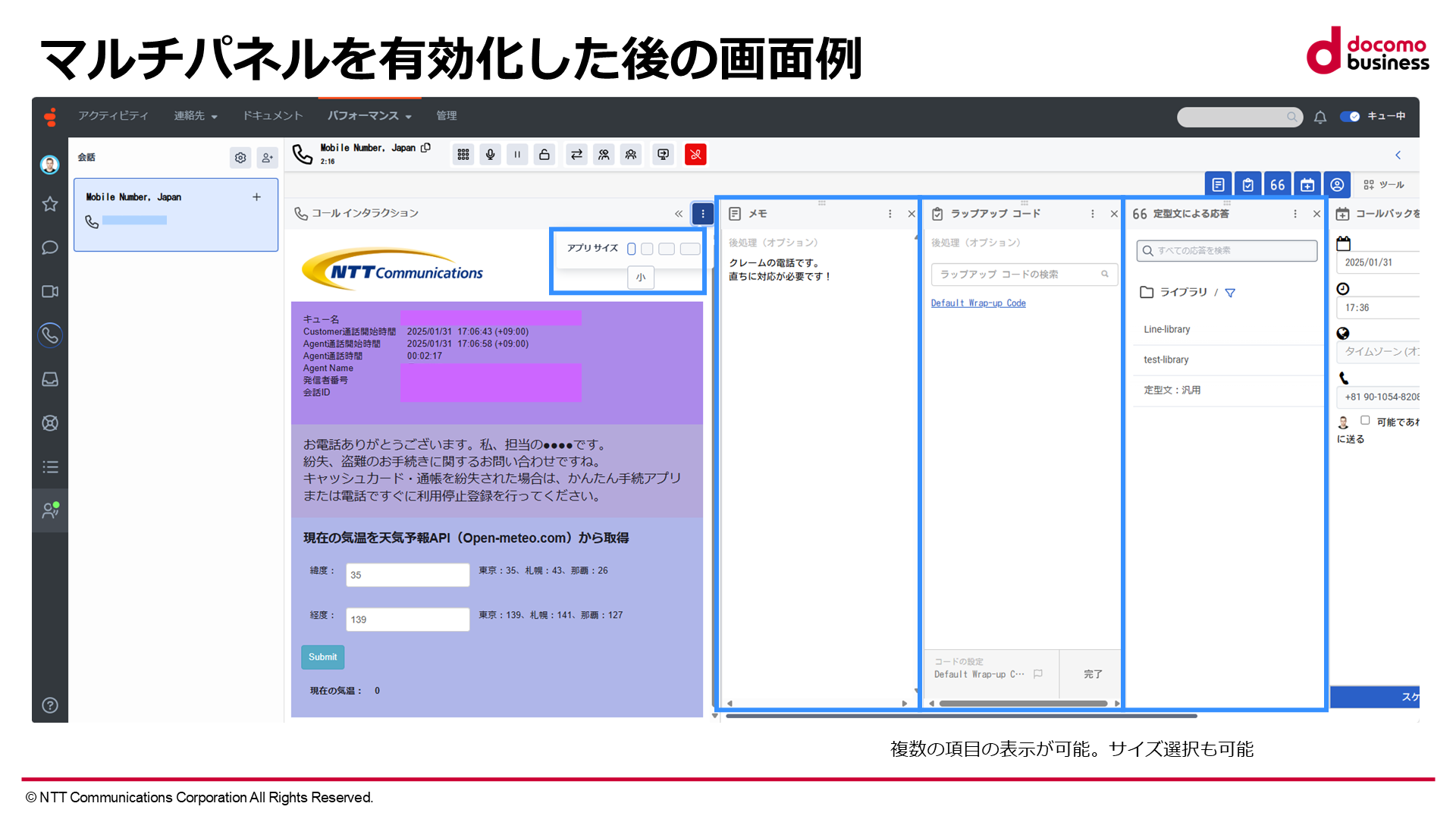Collapse the call interaction panel with chevrons
The image size is (1456, 819).
click(x=679, y=214)
